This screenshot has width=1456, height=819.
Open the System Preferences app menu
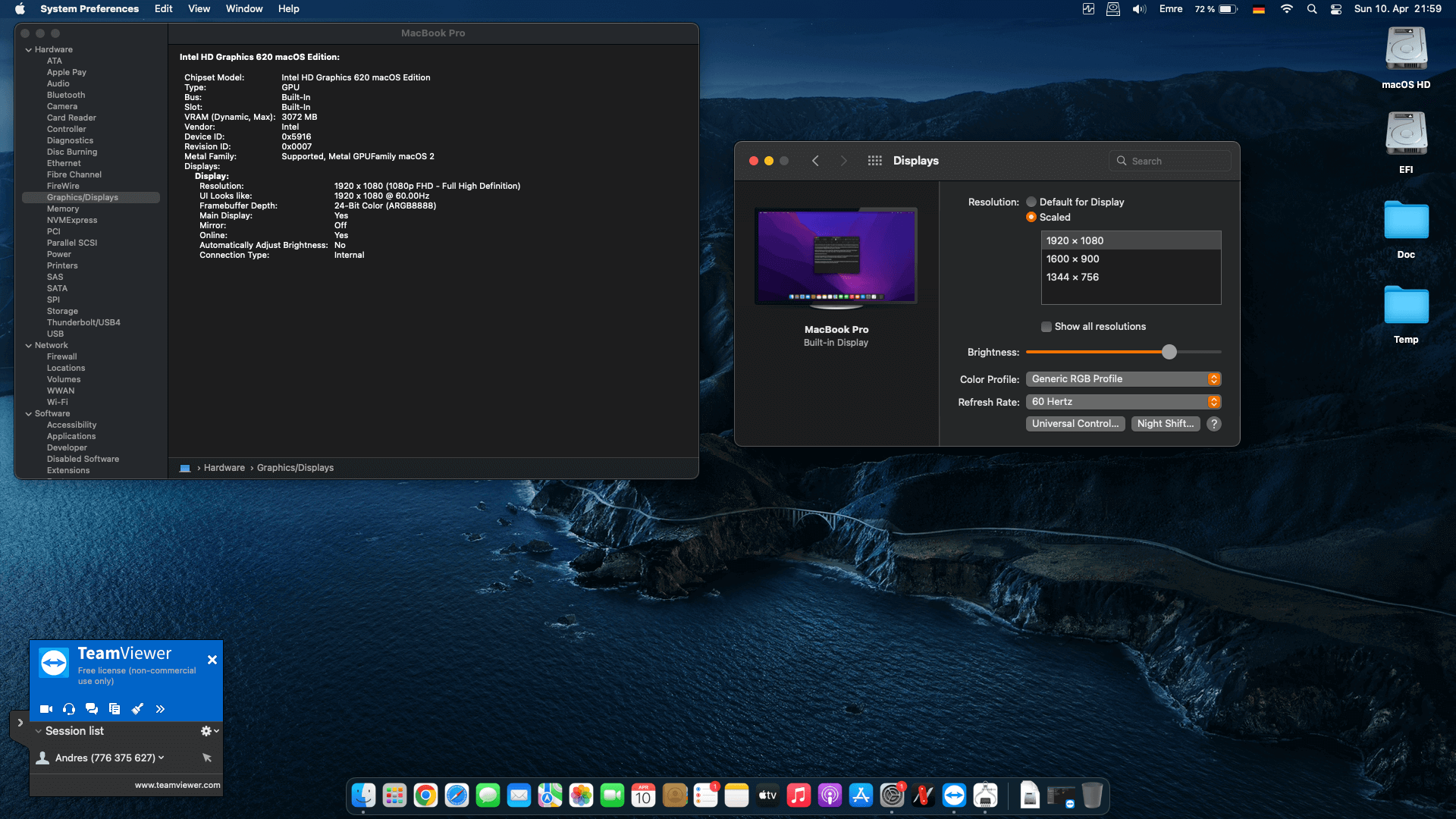[x=89, y=9]
